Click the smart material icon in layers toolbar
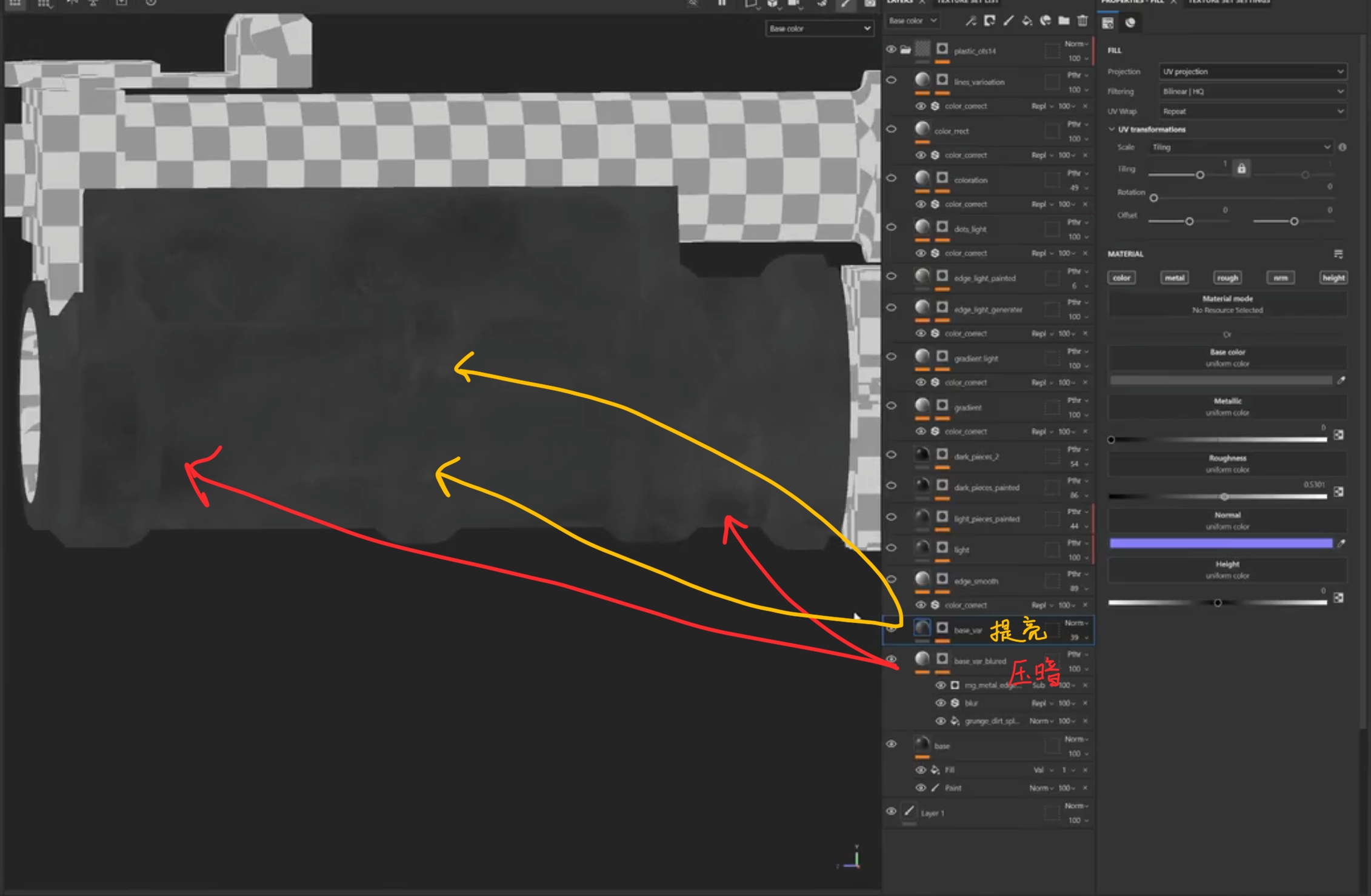1371x896 pixels. (1046, 21)
